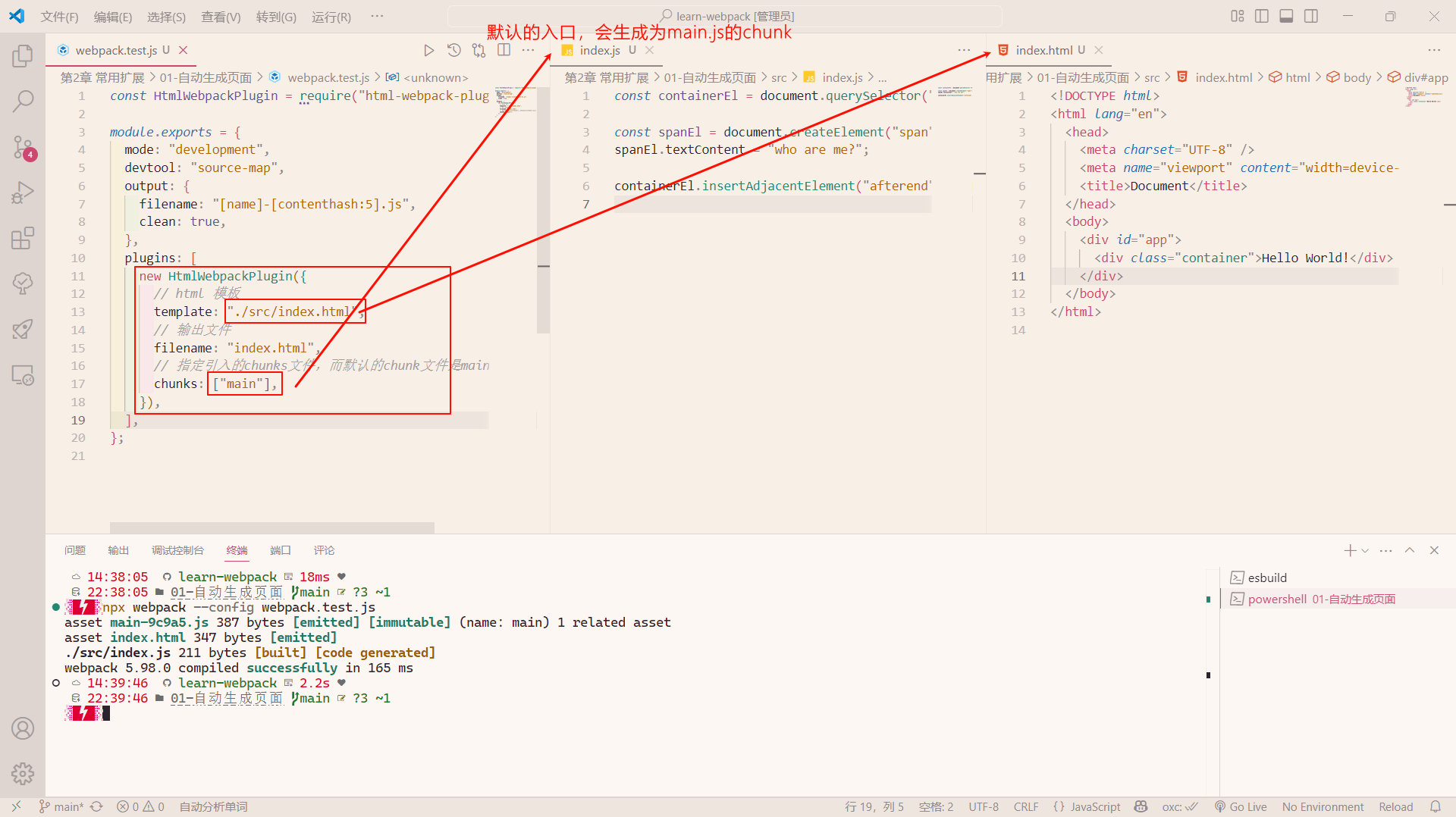Open the Search view in the activity bar

23,101
